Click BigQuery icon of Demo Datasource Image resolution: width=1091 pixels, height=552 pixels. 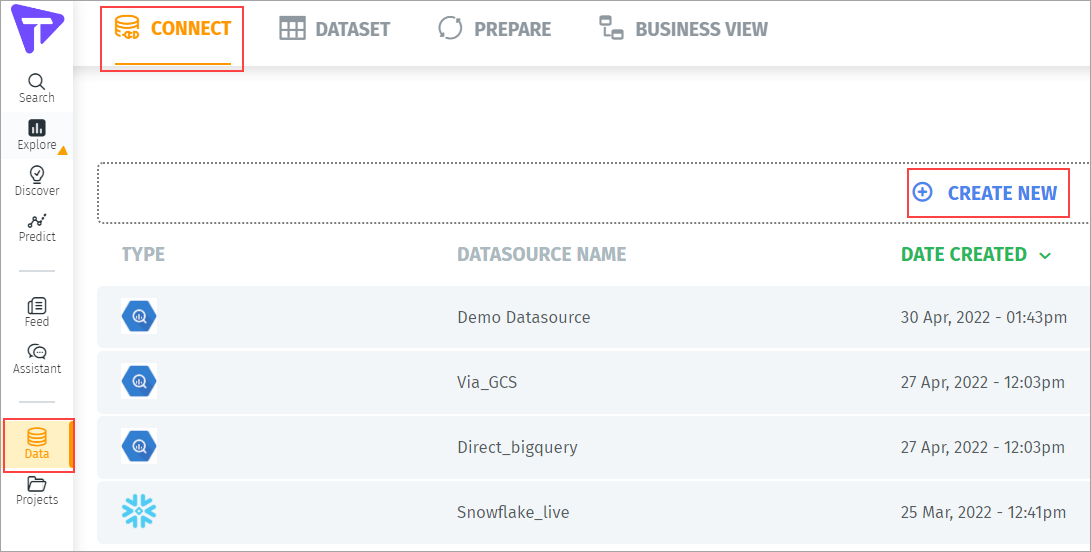(139, 317)
